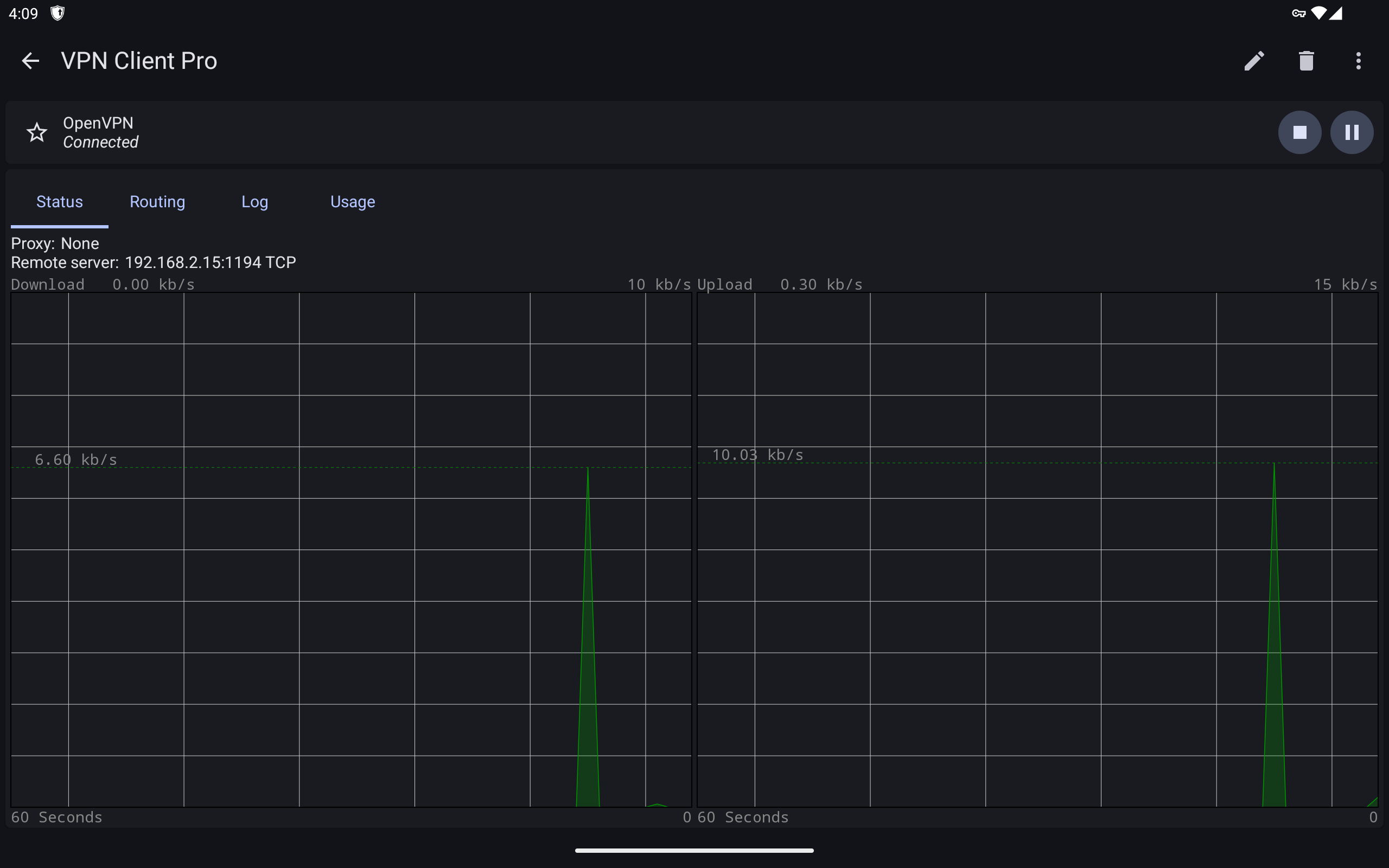Tap the 15 kb/s upload scale label
Image resolution: width=1389 pixels, height=868 pixels.
[1346, 285]
